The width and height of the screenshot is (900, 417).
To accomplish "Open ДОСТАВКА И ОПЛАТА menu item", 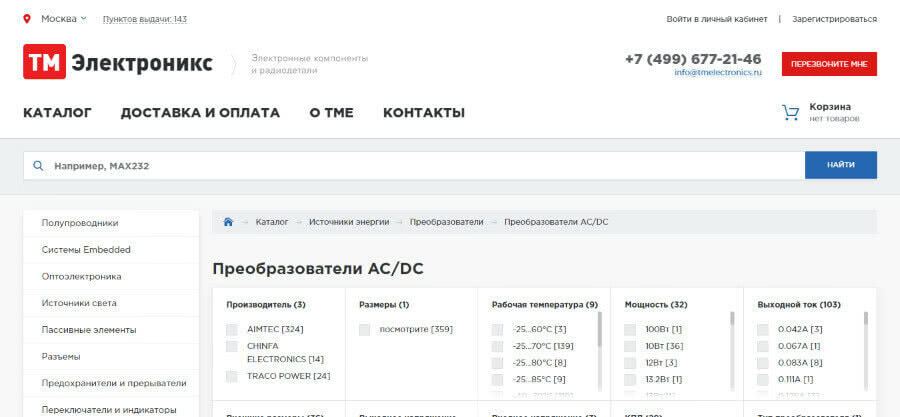I will click(200, 113).
